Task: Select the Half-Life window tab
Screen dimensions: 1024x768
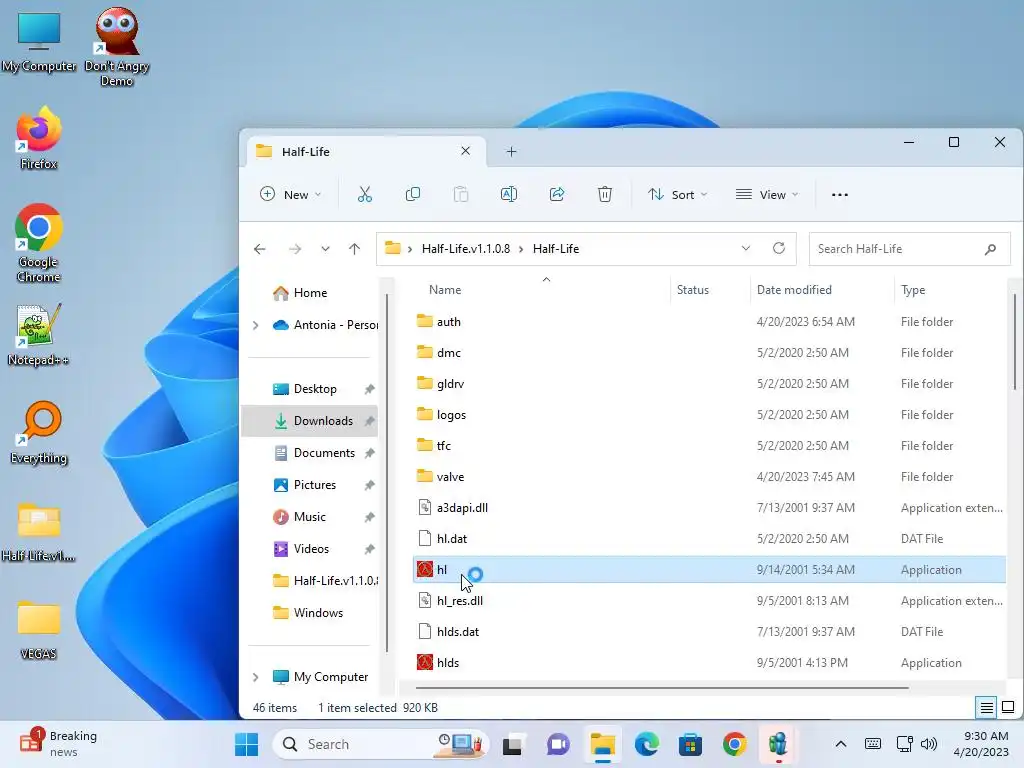Action: coord(366,152)
